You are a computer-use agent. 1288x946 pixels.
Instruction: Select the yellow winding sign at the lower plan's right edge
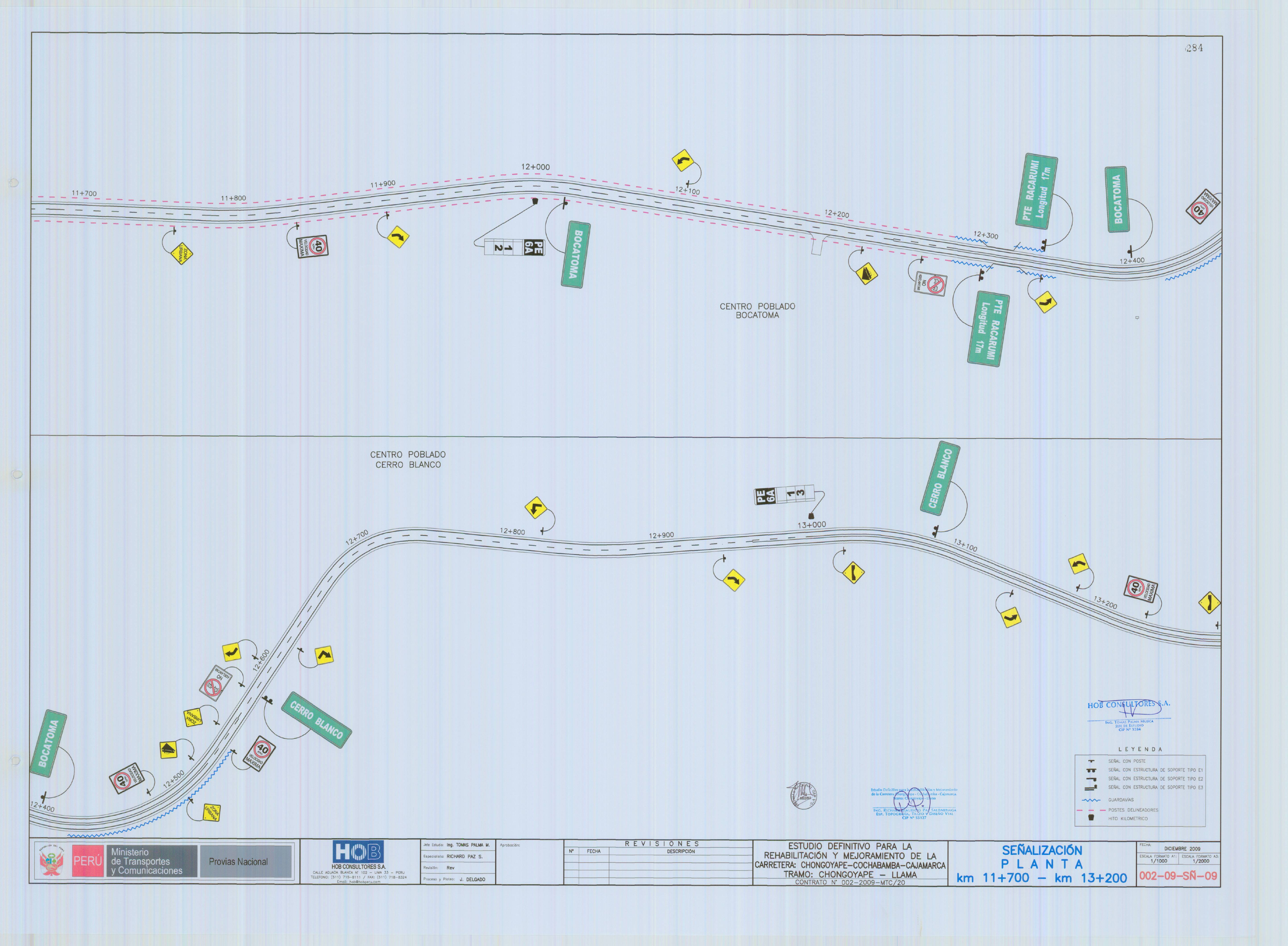(x=1209, y=602)
